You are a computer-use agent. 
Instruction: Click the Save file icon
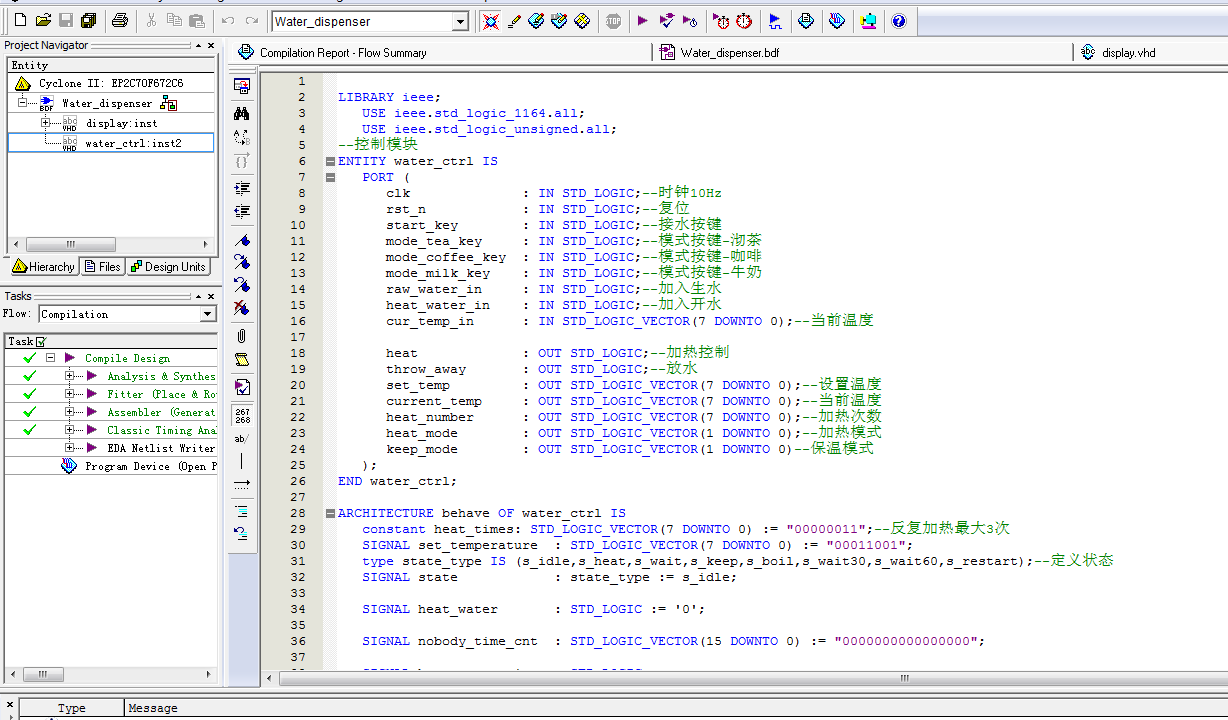pos(66,21)
